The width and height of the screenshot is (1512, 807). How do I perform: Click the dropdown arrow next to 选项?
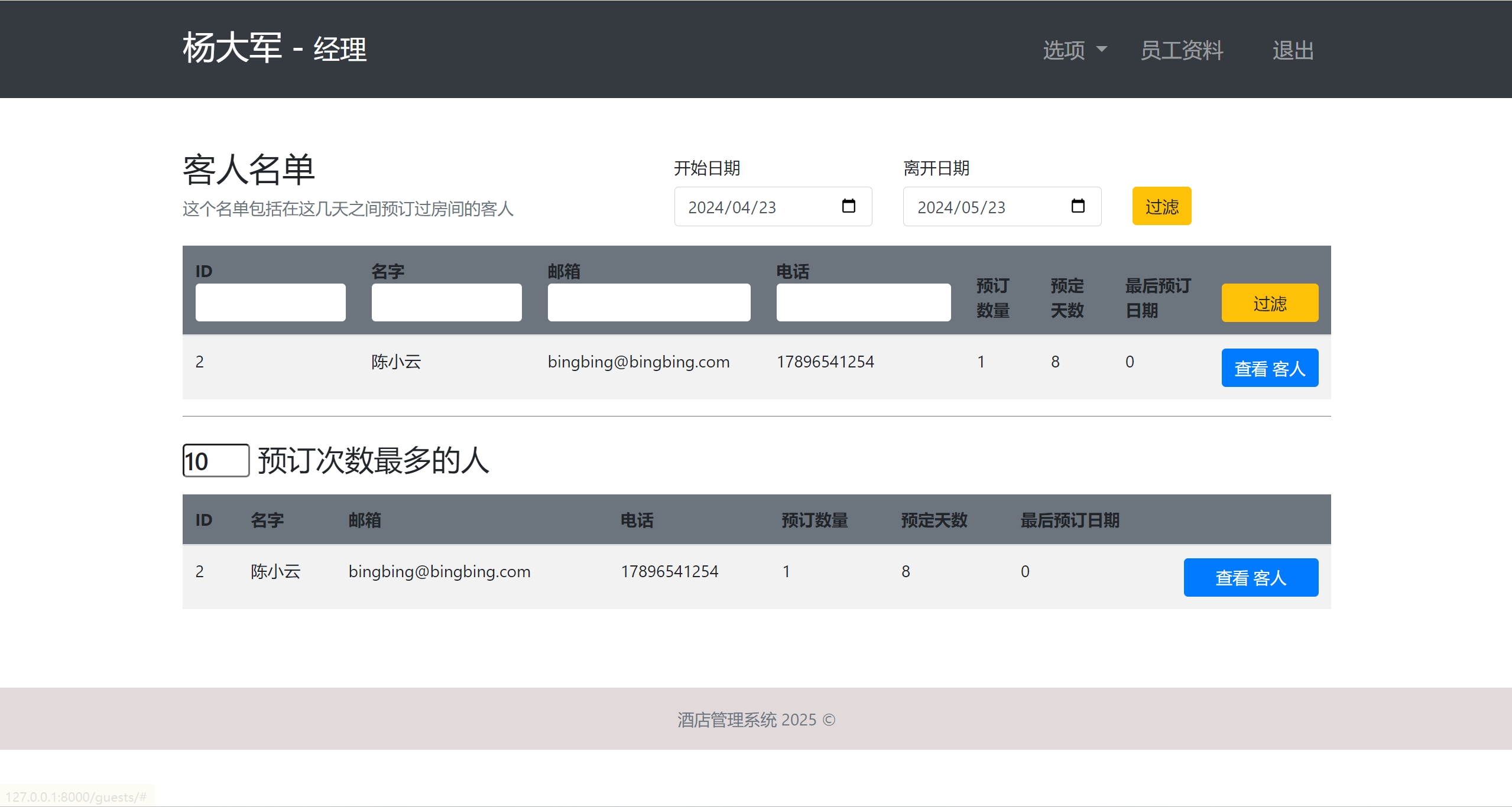[1101, 48]
